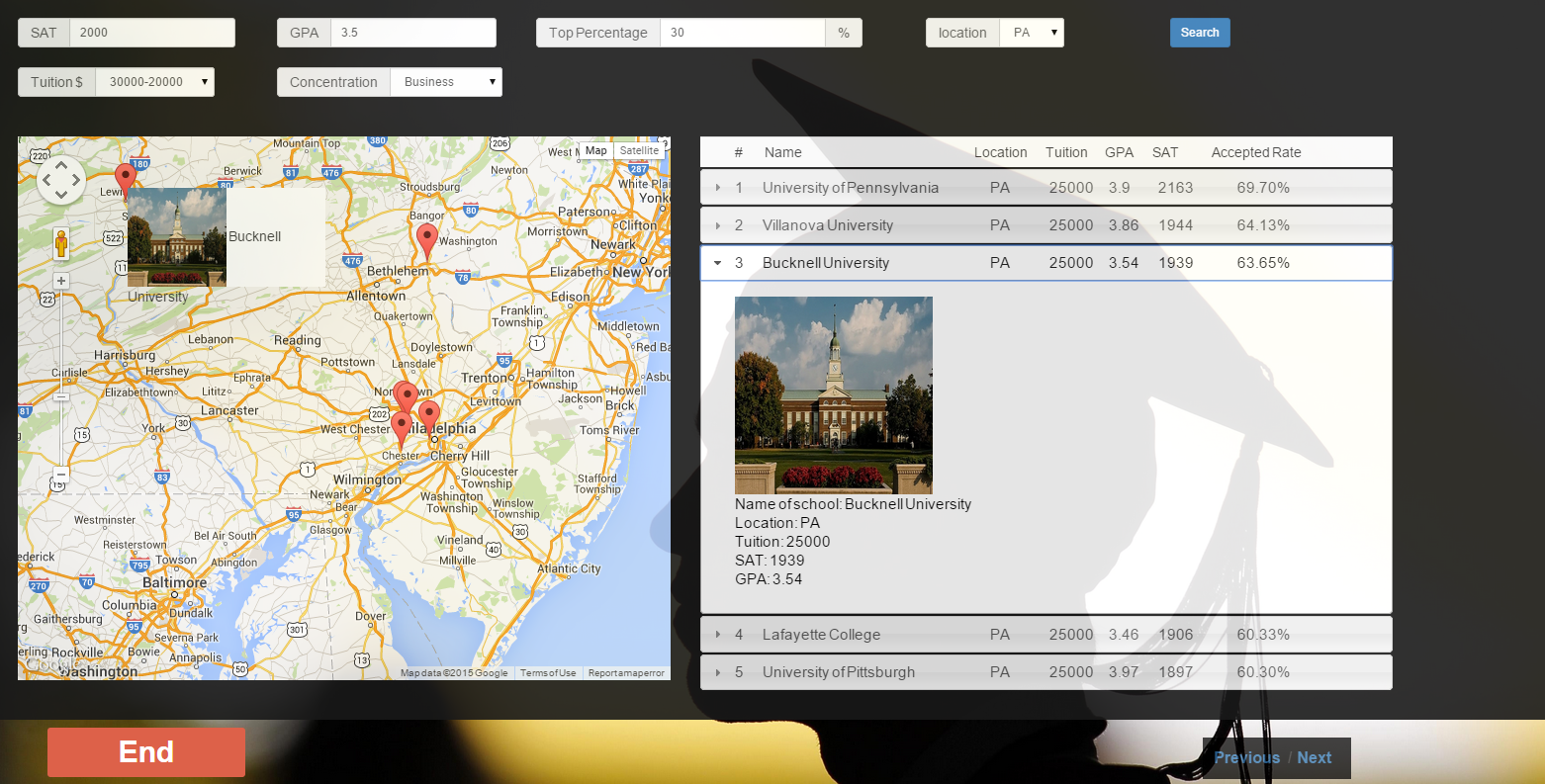Click the map pan control compass
Screen dimensions: 1545x784
pyautogui.click(x=61, y=181)
